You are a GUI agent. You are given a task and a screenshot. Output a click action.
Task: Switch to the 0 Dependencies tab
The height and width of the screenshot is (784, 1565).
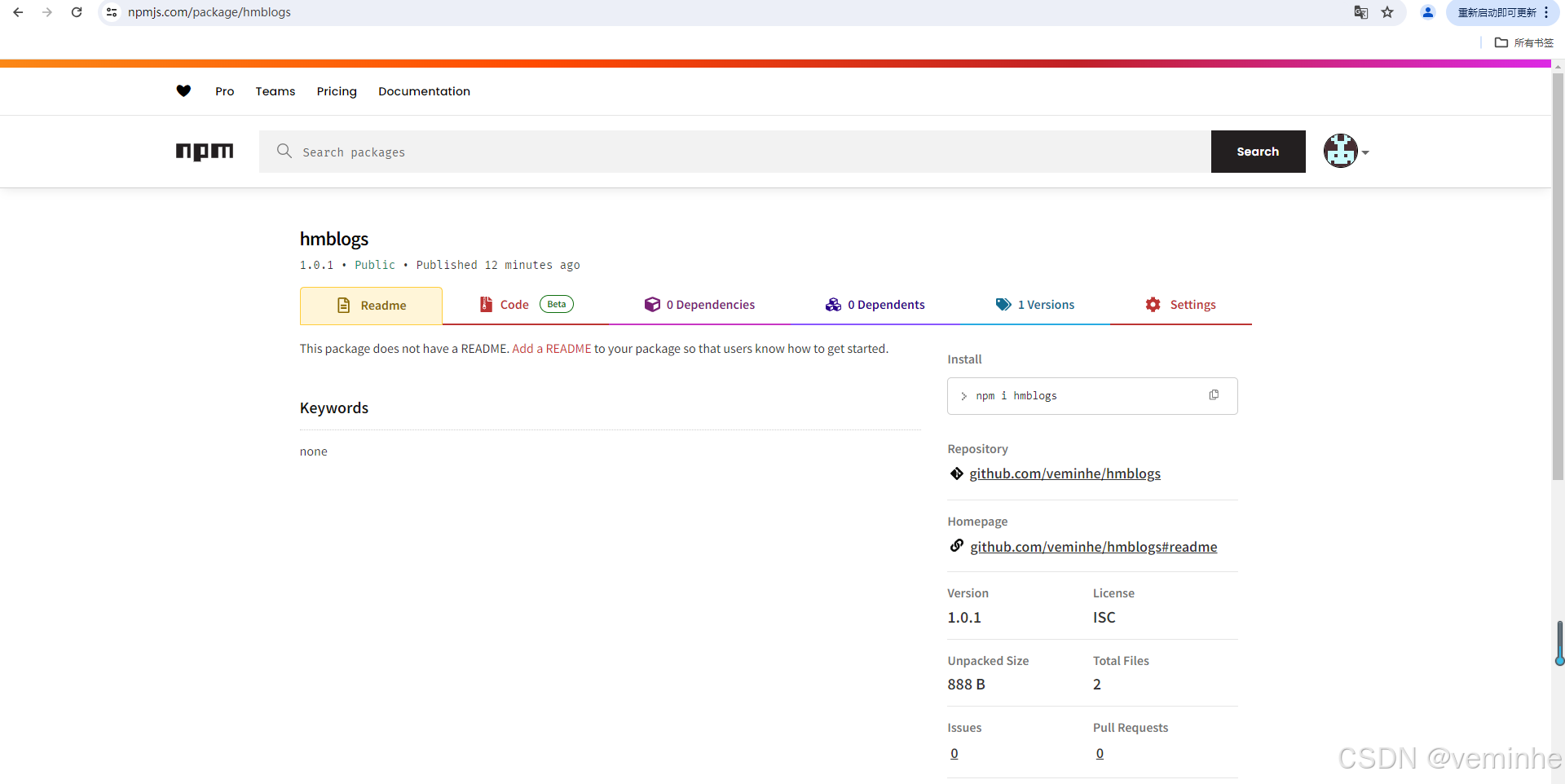point(699,305)
